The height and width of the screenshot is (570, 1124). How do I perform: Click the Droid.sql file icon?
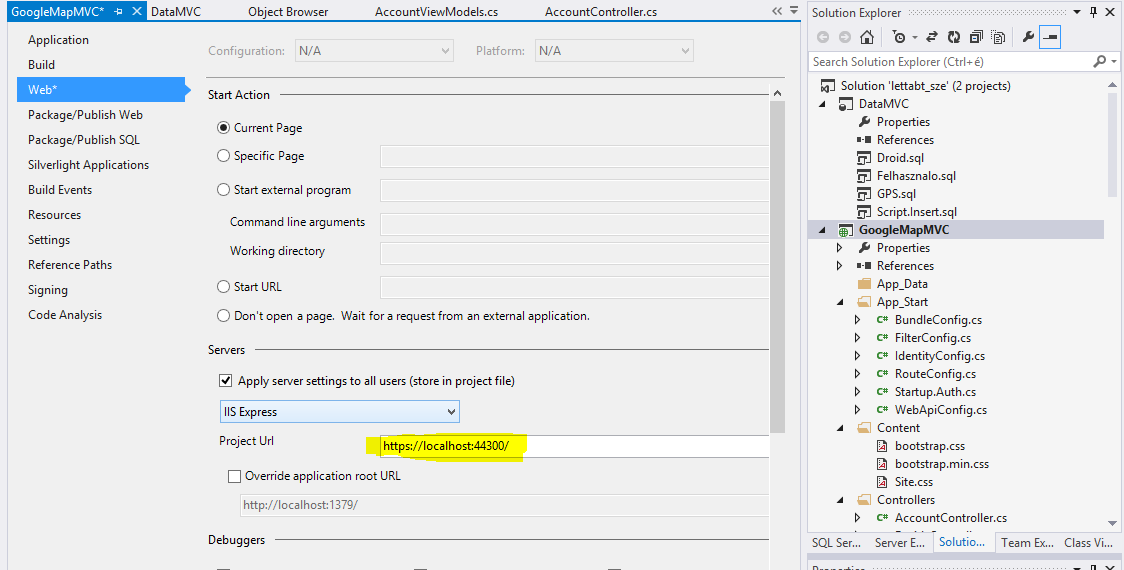tap(864, 158)
